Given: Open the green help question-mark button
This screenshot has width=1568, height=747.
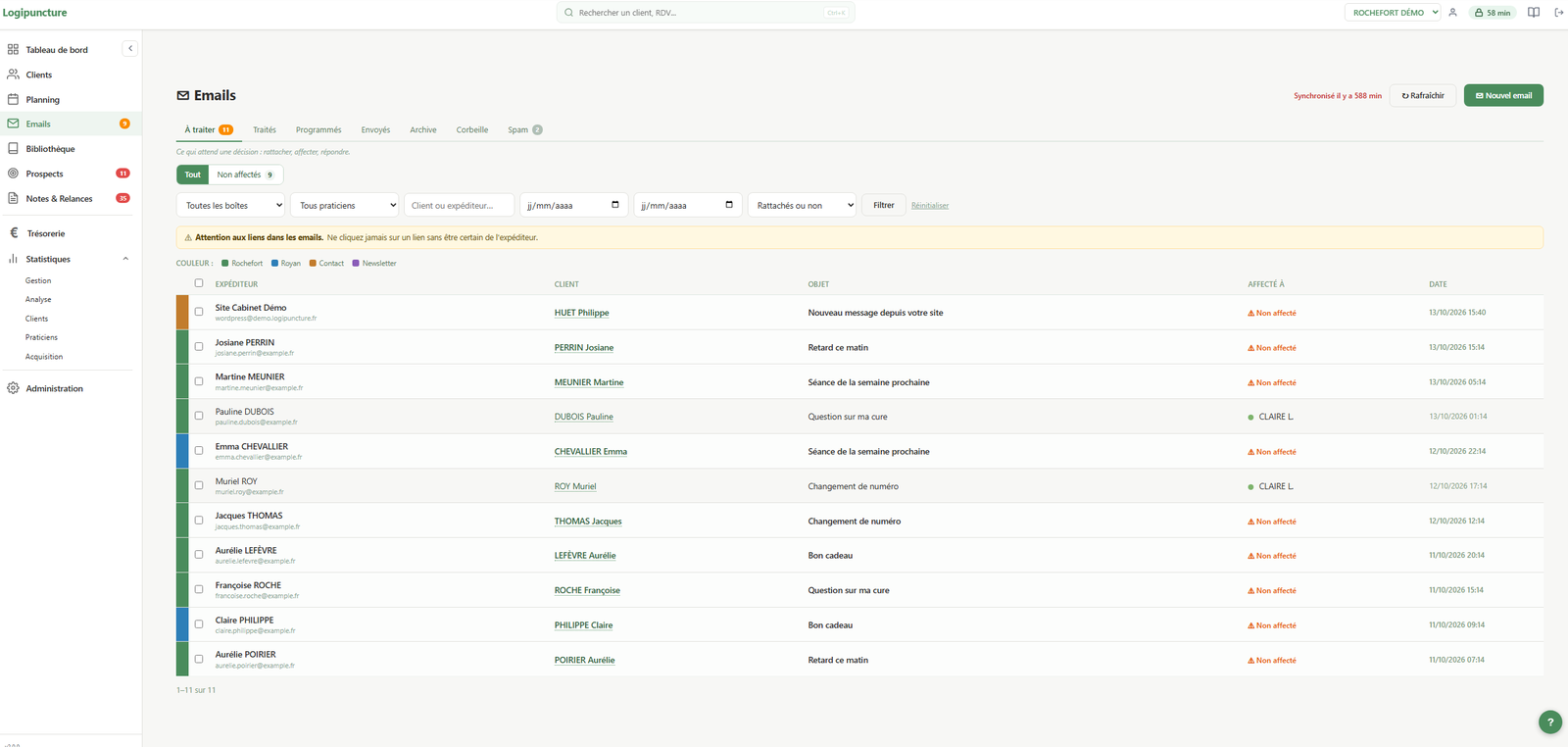Looking at the screenshot, I should coord(1549,722).
